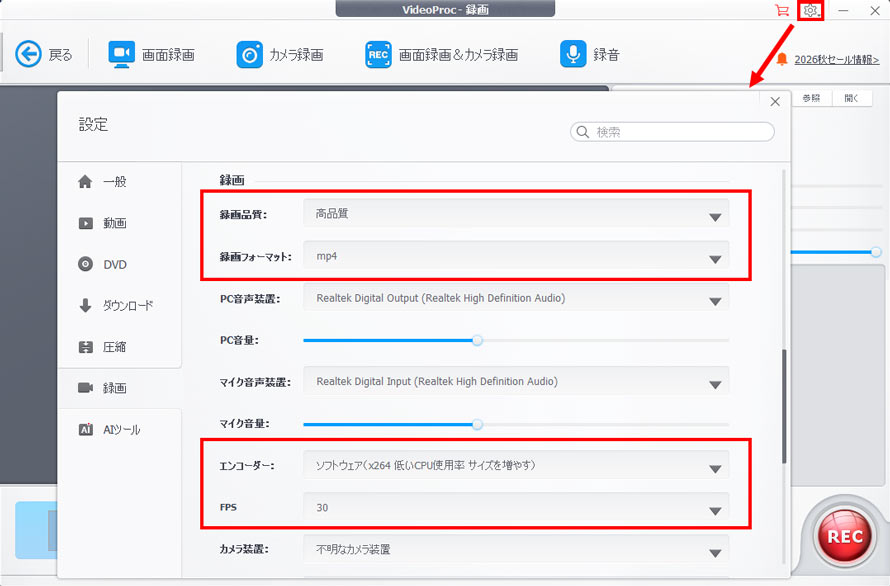Open the shopping cart icon
The width and height of the screenshot is (890, 586).
pos(782,10)
